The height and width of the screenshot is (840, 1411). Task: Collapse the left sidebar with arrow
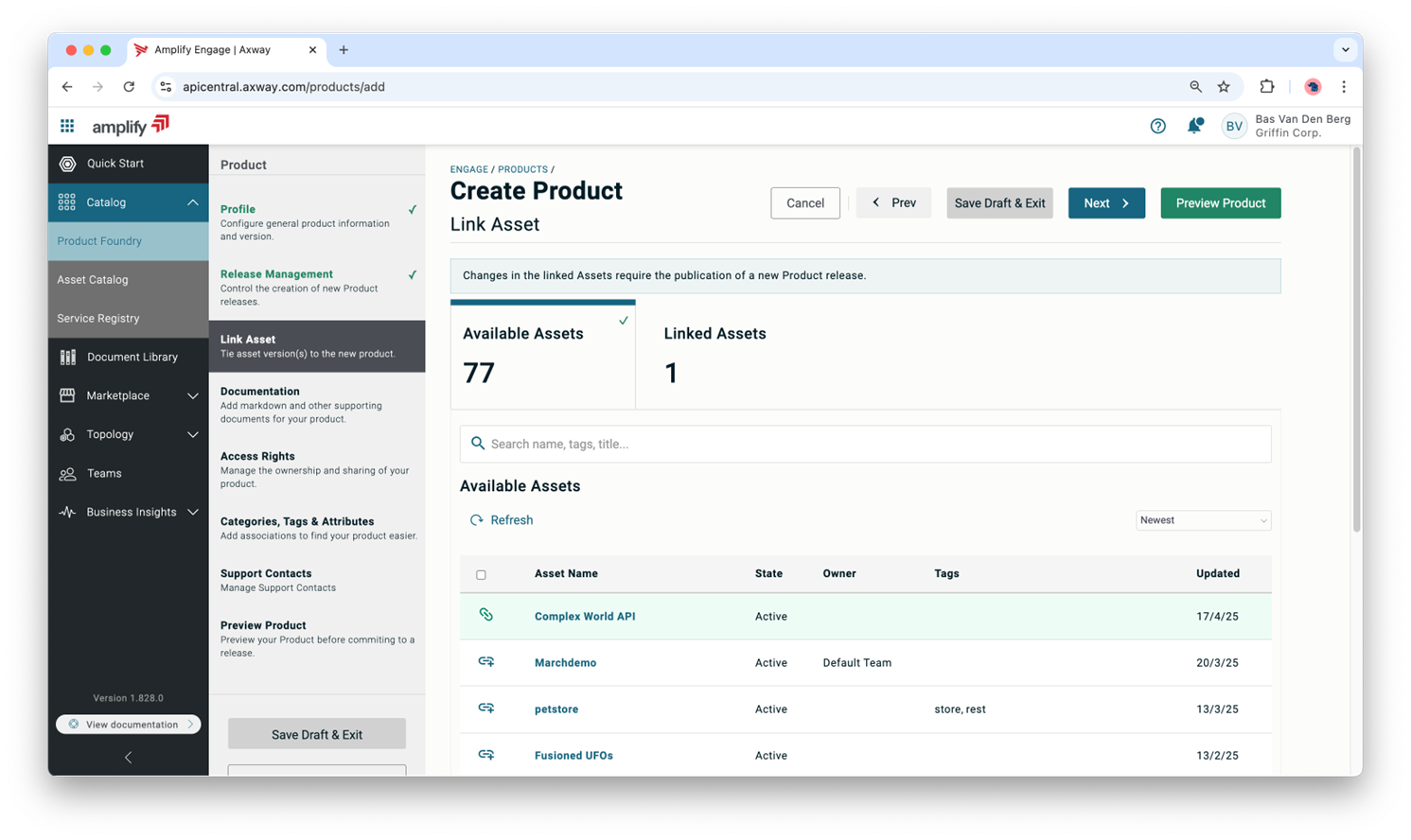pyautogui.click(x=128, y=757)
